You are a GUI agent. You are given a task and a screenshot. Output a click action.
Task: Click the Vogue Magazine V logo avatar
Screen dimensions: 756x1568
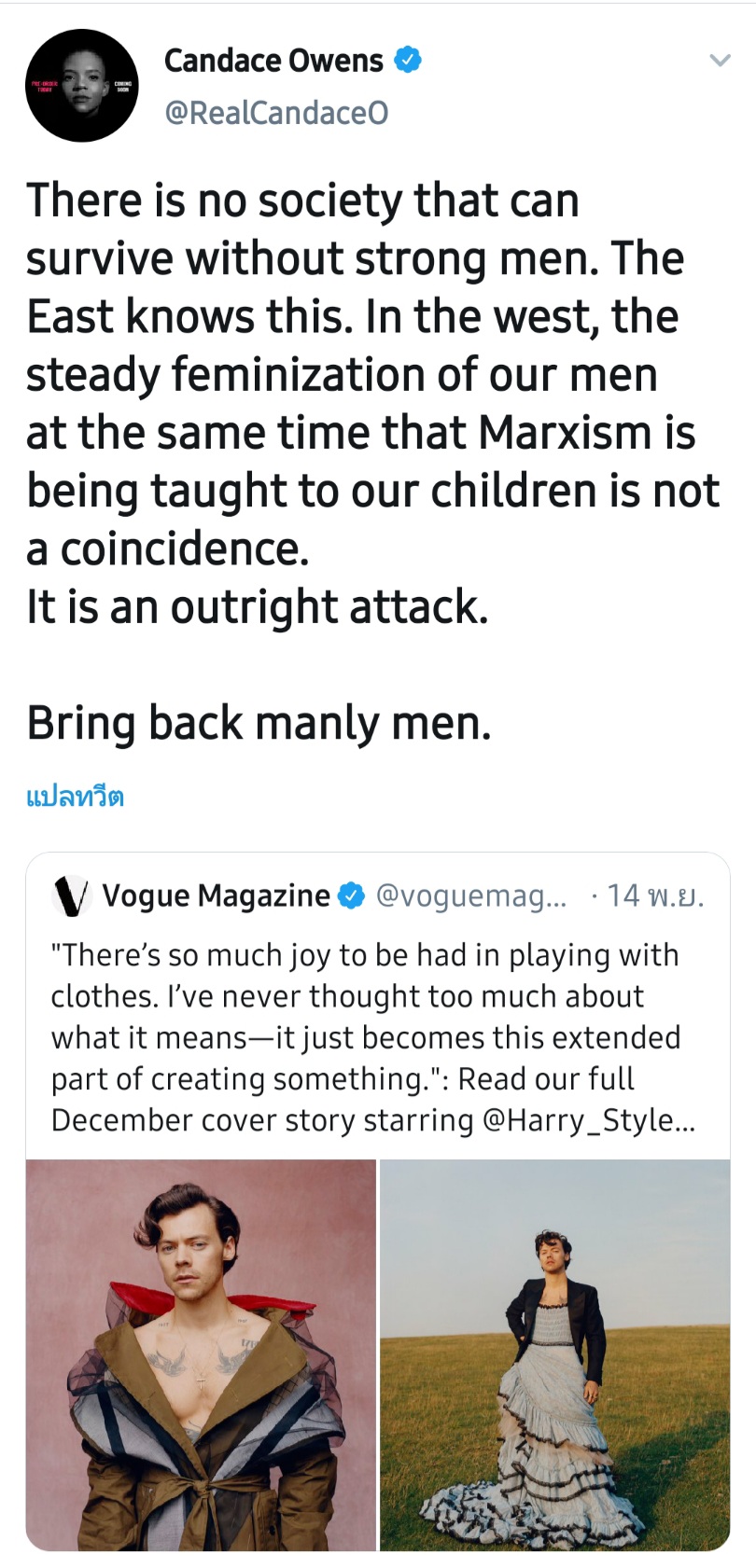click(72, 896)
